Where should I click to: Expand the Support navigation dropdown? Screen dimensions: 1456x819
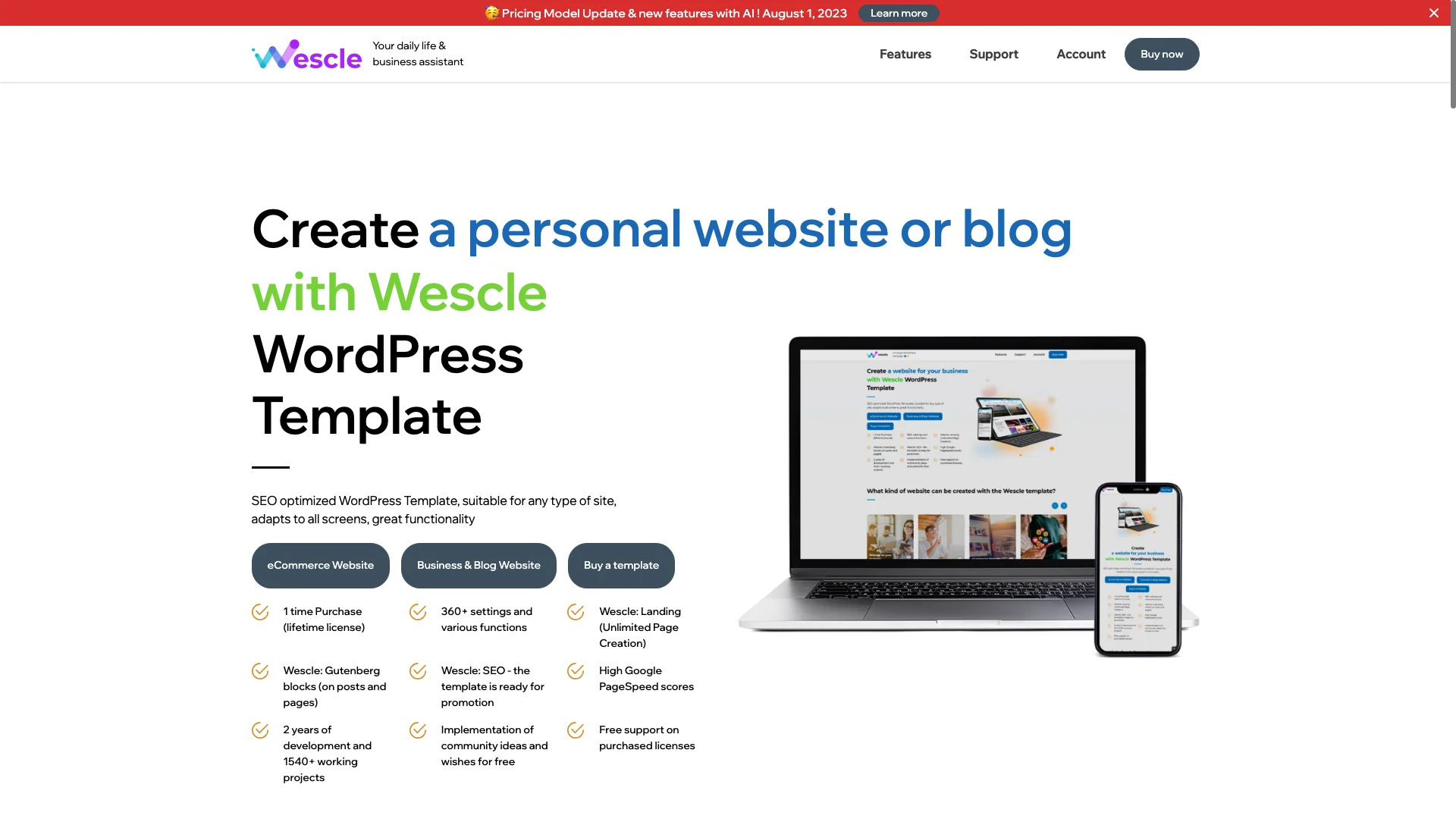click(993, 54)
